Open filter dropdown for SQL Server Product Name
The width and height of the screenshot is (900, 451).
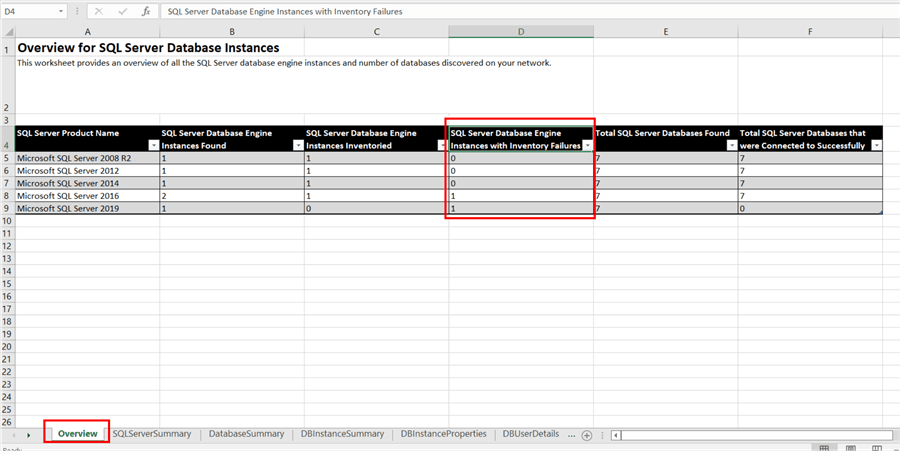(x=153, y=146)
